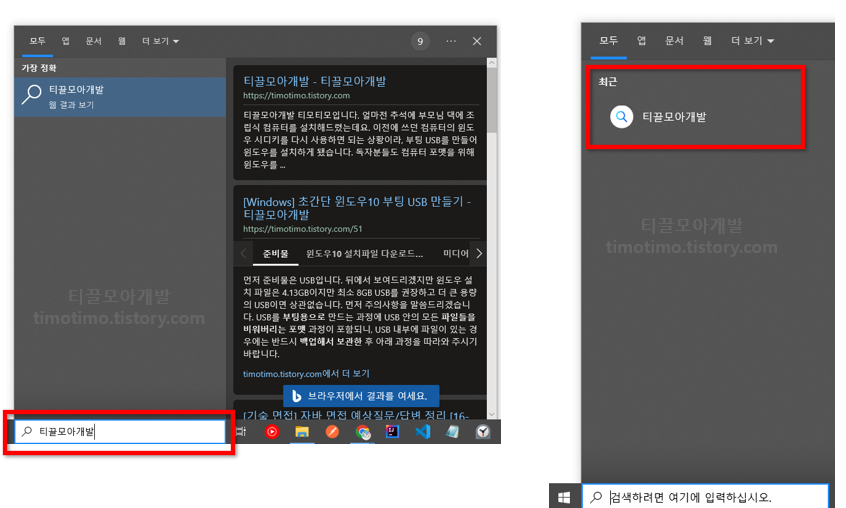Select the 문서 tab in left search panel
Image resolution: width=846 pixels, height=508 pixels.
pos(93,41)
